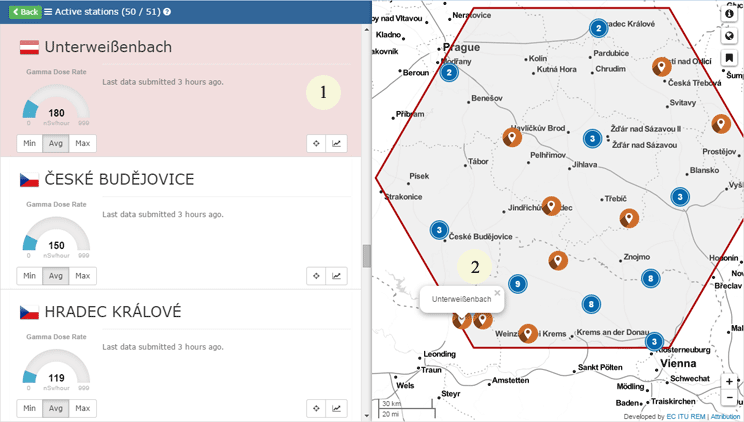Screen dimensions: 744x422
Task: Click the cluster marker 2 near Hradec Králové
Action: click(598, 28)
